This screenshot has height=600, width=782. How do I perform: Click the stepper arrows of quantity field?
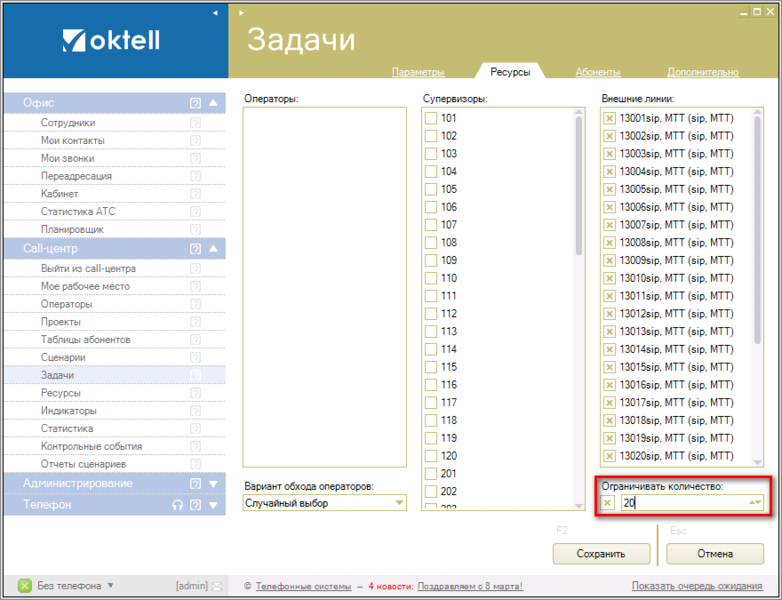[756, 502]
